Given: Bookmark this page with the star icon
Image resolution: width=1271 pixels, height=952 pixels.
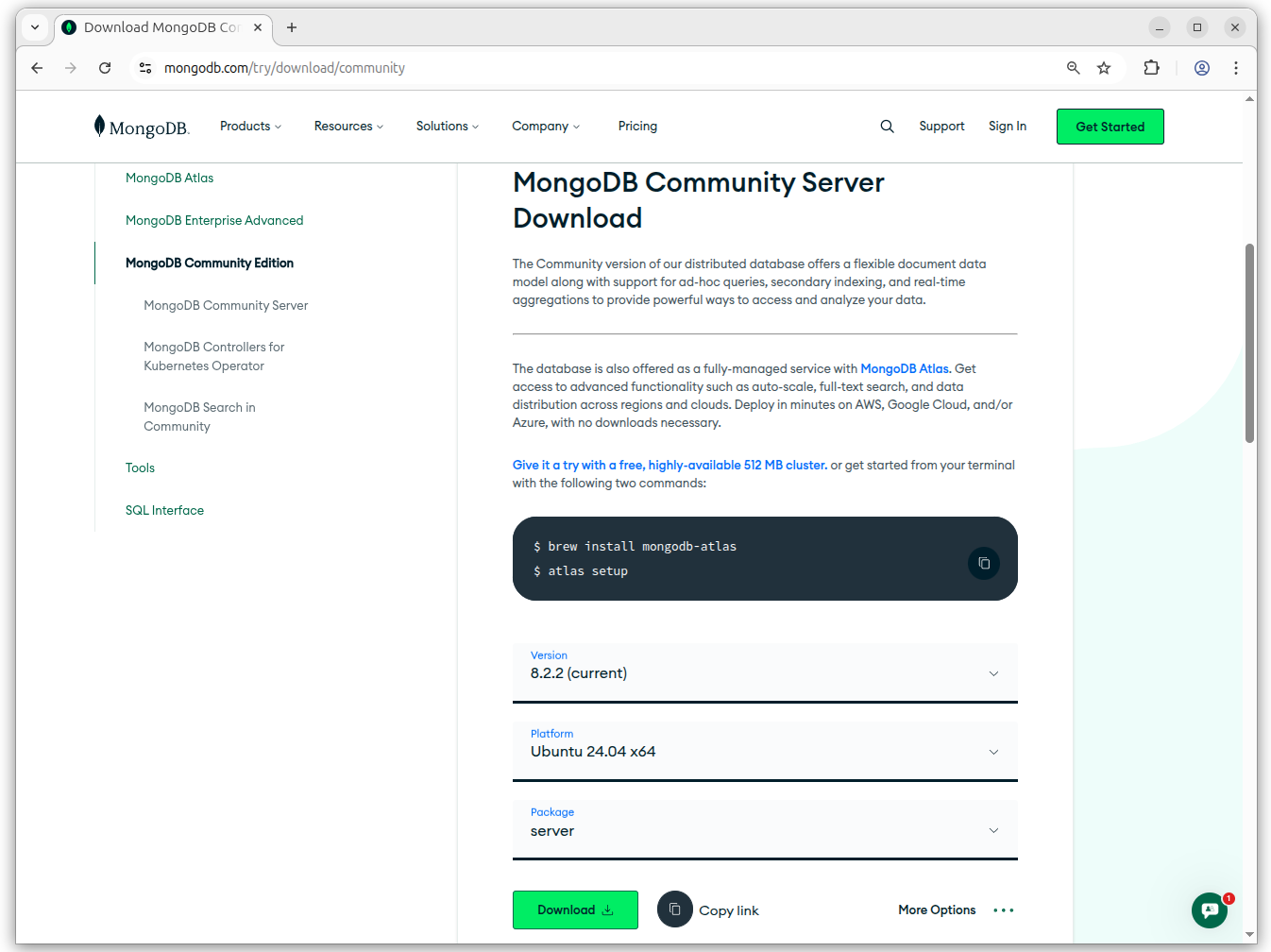Looking at the screenshot, I should (1104, 68).
